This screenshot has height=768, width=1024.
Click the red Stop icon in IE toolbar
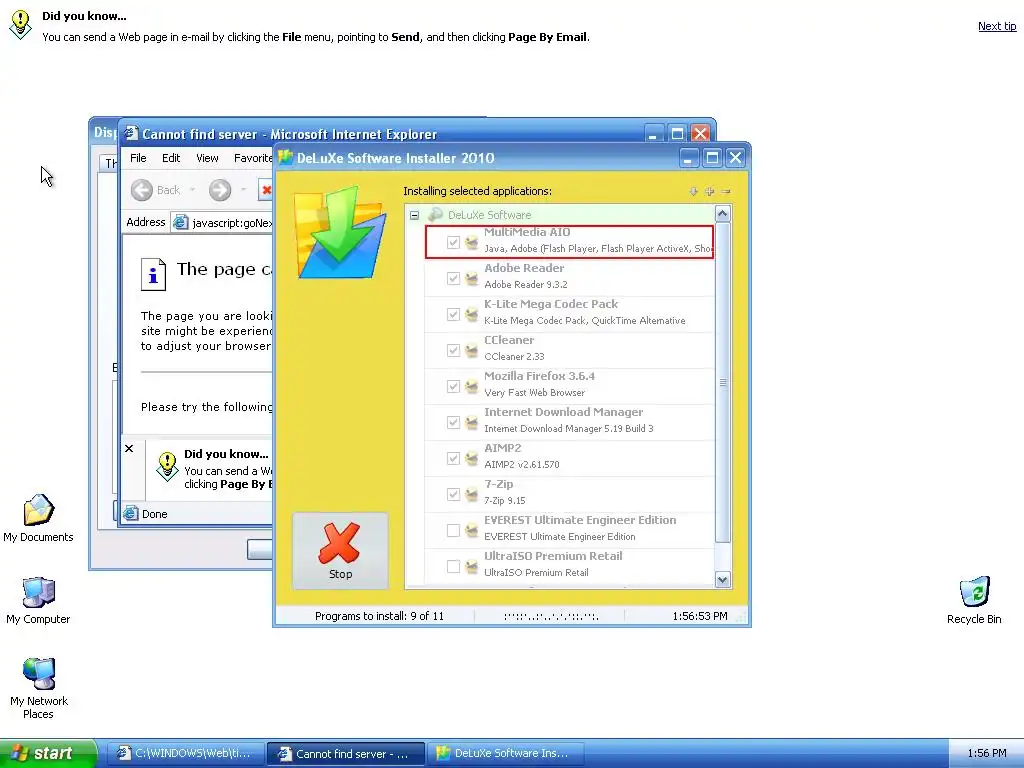[x=266, y=190]
